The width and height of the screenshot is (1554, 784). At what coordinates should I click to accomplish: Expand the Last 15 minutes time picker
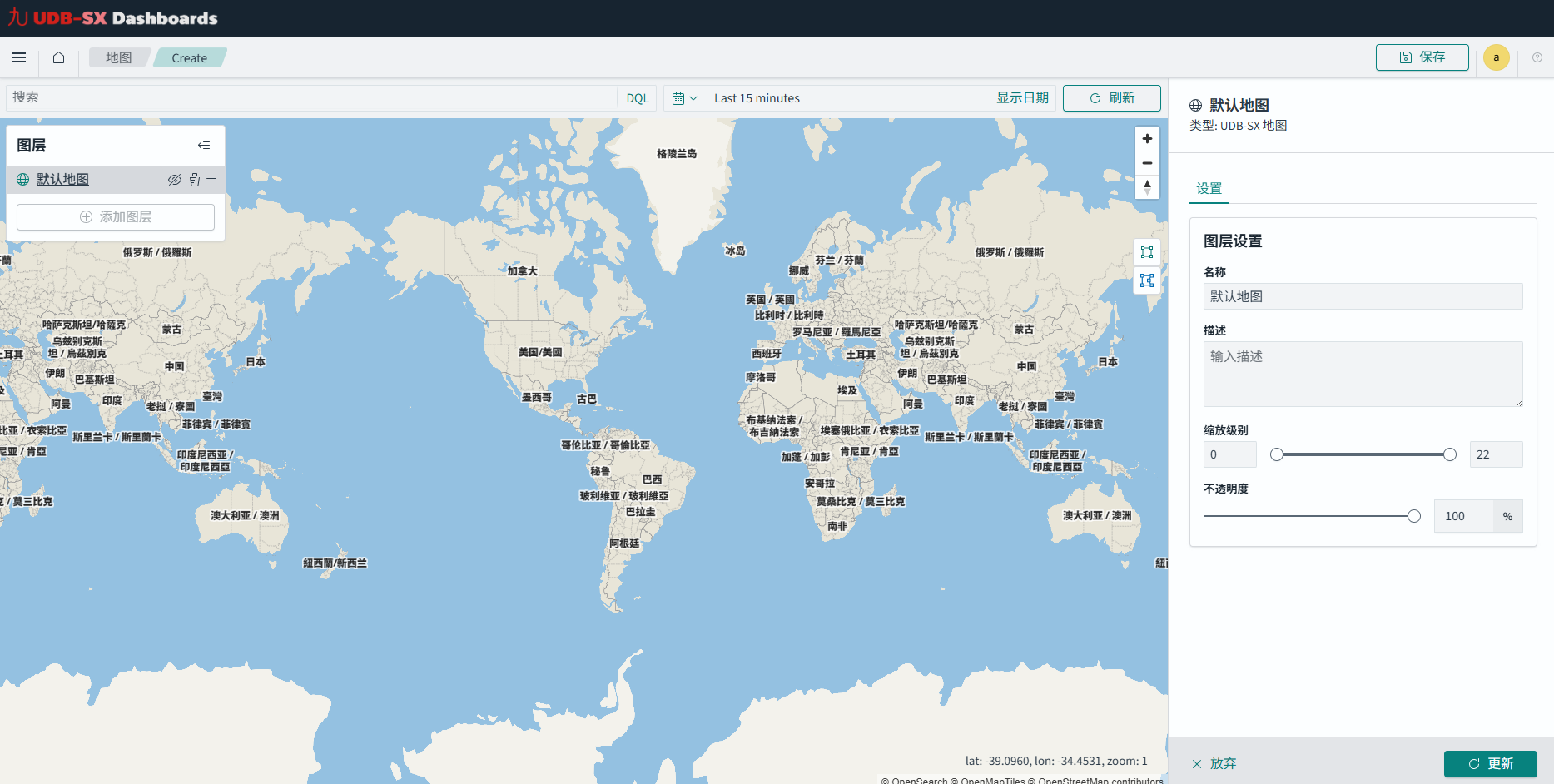coord(757,98)
